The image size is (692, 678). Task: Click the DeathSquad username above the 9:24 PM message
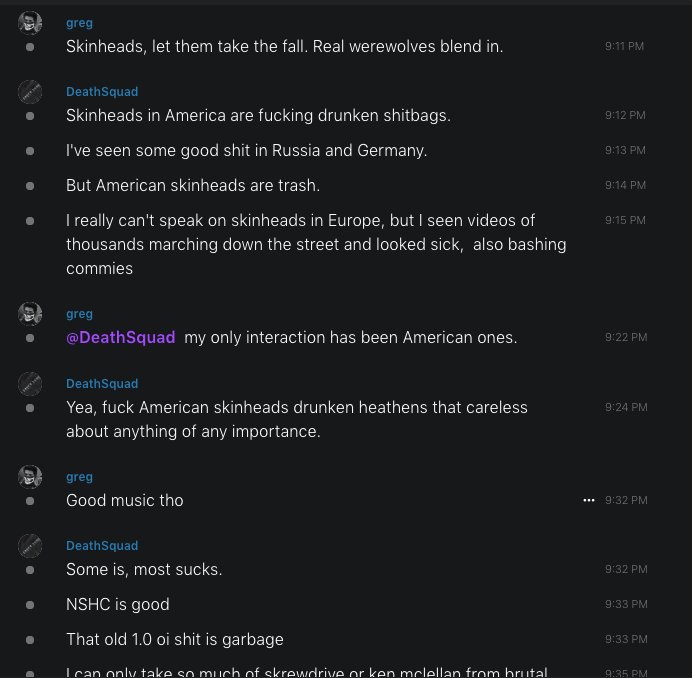(x=102, y=384)
